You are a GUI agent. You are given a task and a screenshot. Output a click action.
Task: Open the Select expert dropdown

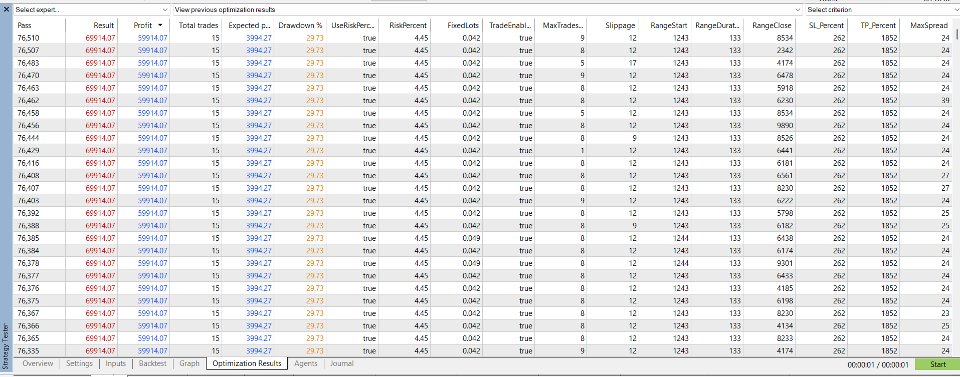(92, 10)
